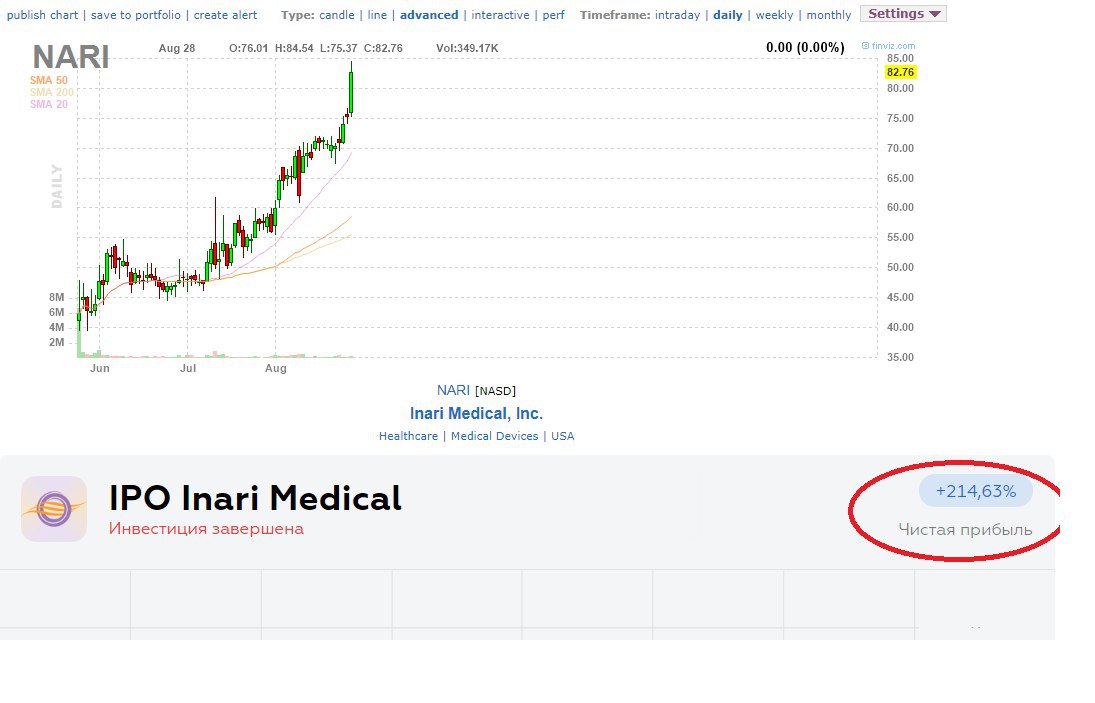Open the Settings dropdown
Image resolution: width=1095 pixels, height=703 pixels.
pos(903,13)
